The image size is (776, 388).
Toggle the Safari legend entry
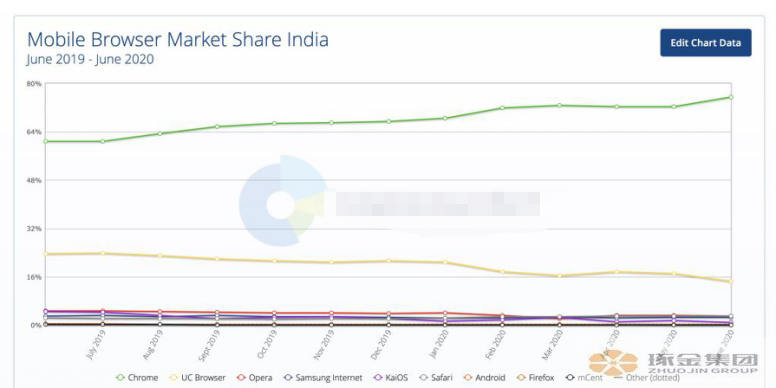pyautogui.click(x=435, y=378)
